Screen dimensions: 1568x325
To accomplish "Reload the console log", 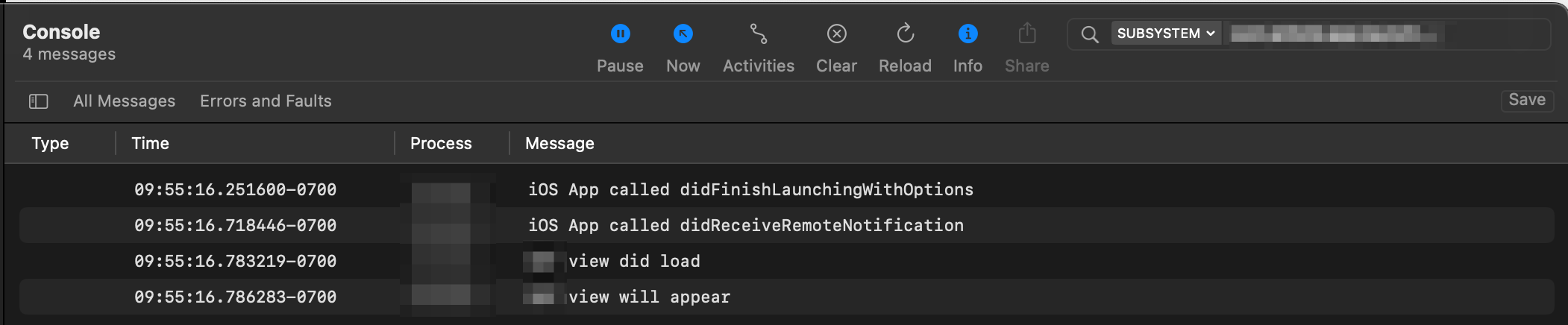I will point(905,34).
